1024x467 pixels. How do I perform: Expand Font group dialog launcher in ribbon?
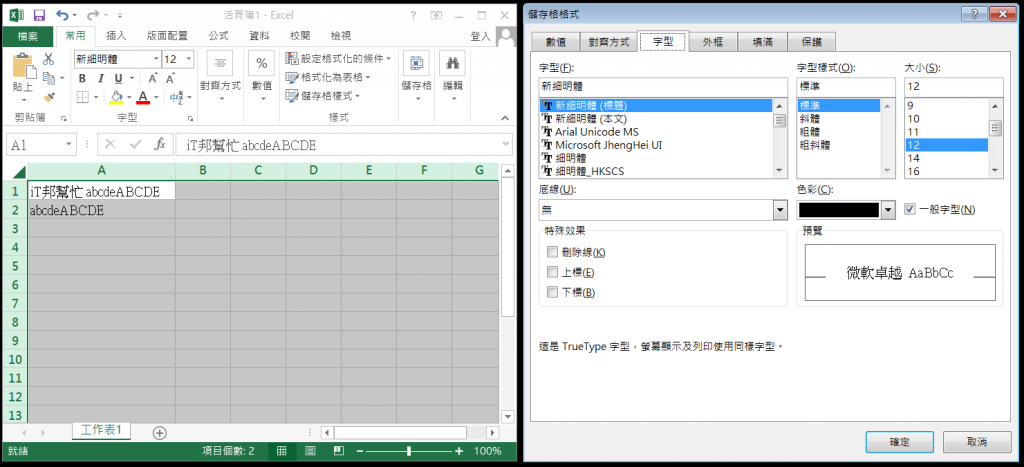click(x=191, y=118)
